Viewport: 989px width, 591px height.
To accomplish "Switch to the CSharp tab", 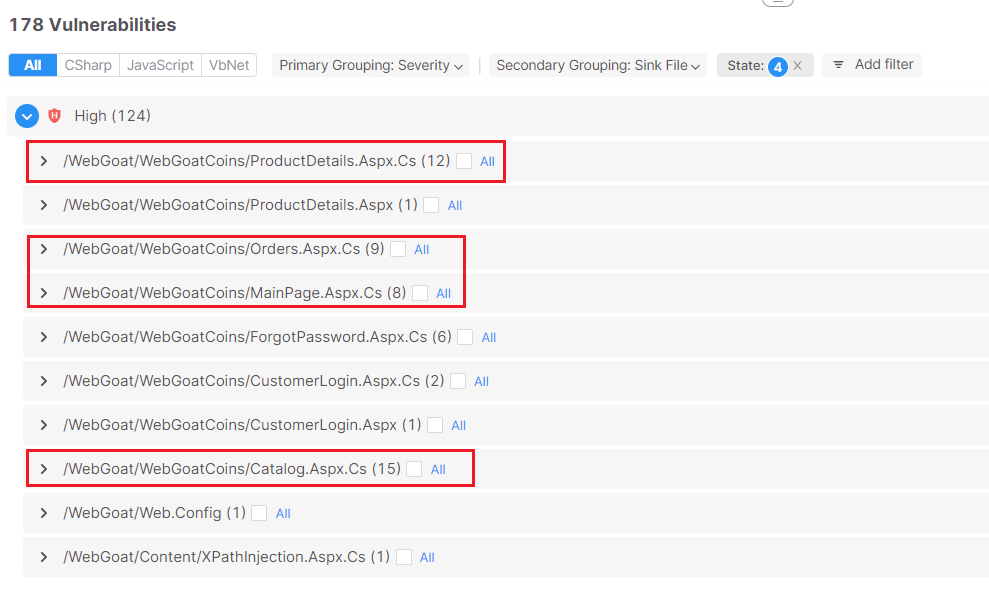I will [x=88, y=65].
